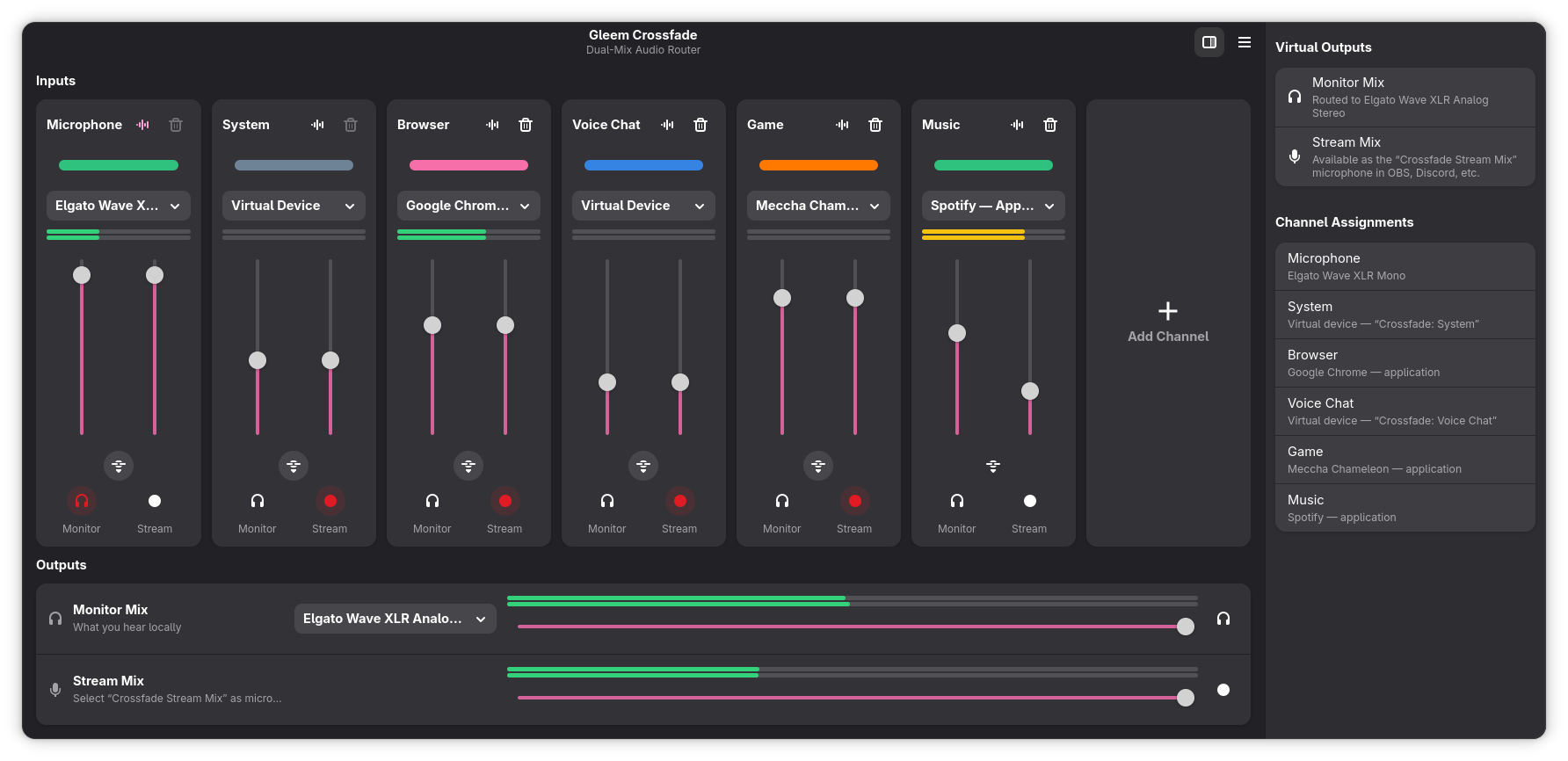The width and height of the screenshot is (1568, 761).
Task: Click the Game orange color bar
Action: tap(818, 165)
